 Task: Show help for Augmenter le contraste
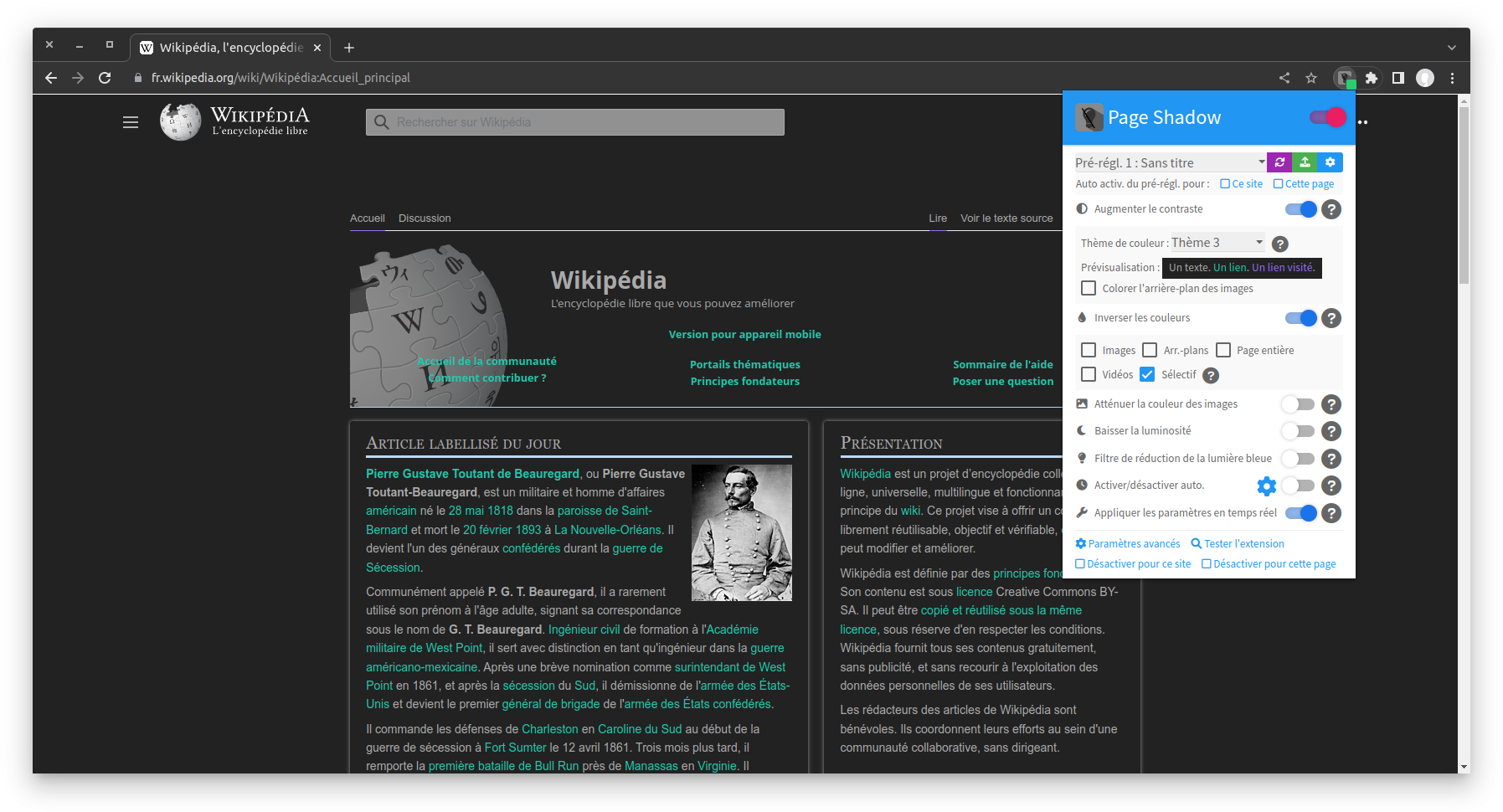pos(1331,209)
